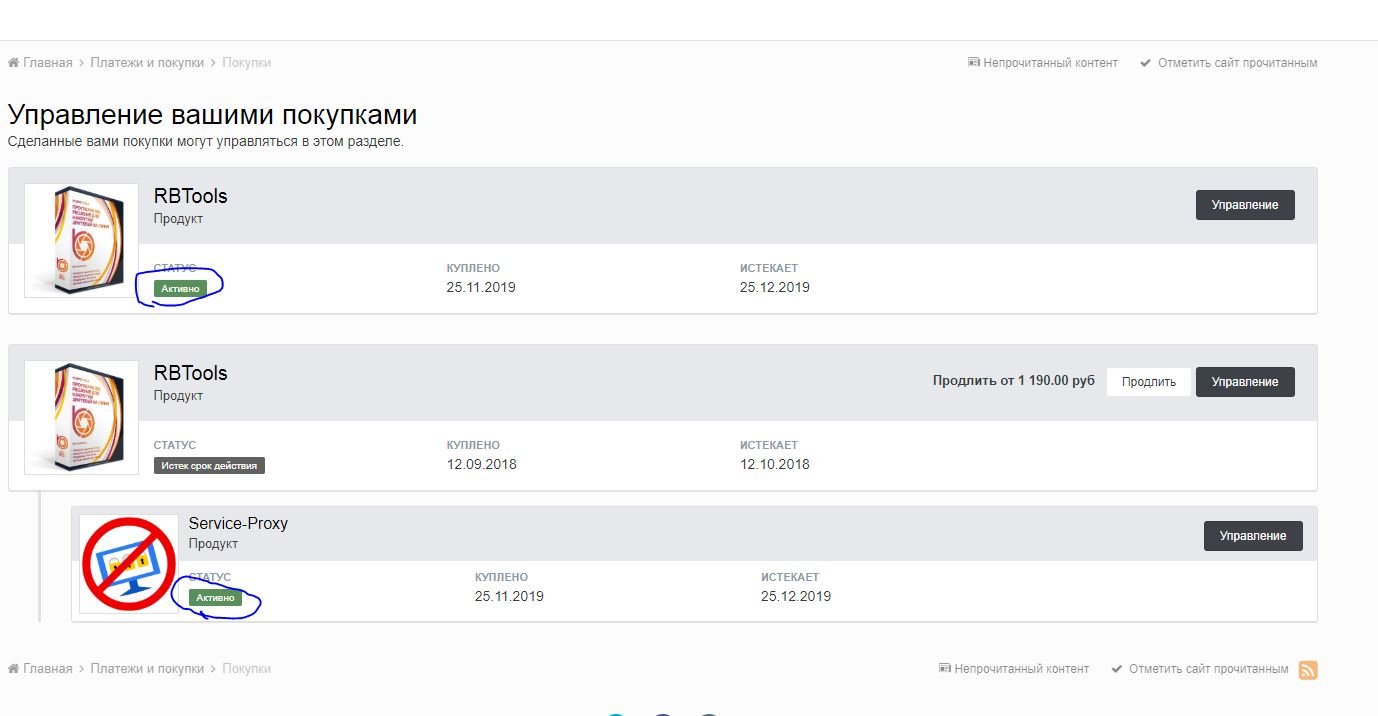Open Платежи и покупки in bottom breadcrumb
Screen dimensions: 1378x716
tap(146, 669)
